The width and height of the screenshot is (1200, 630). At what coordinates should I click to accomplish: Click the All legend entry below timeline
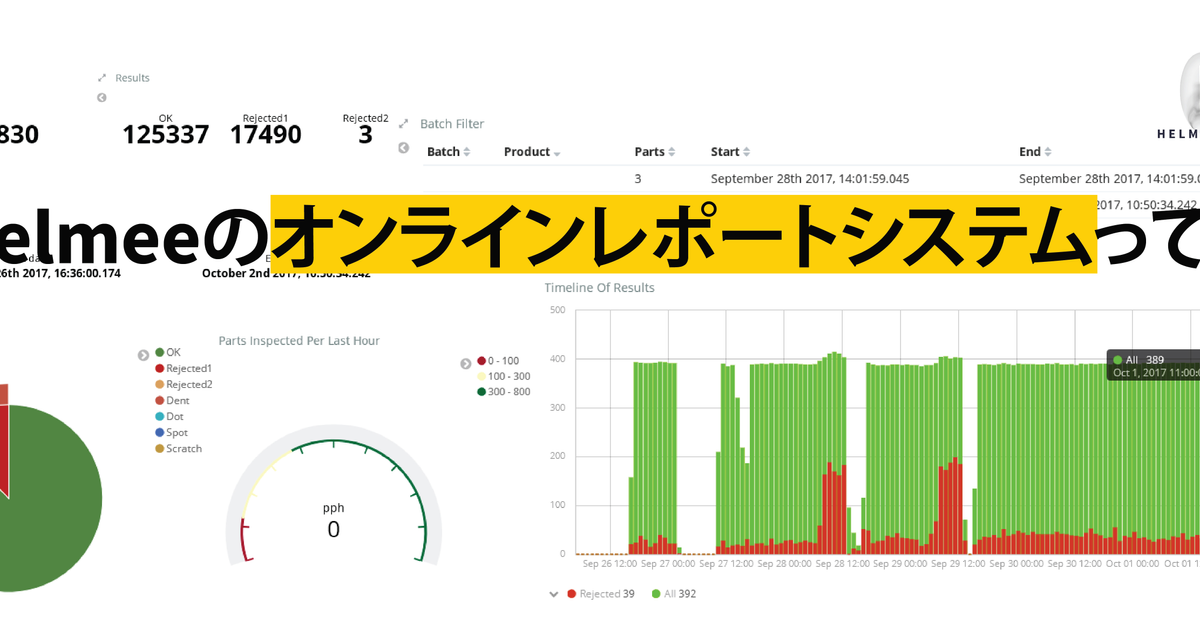(674, 594)
